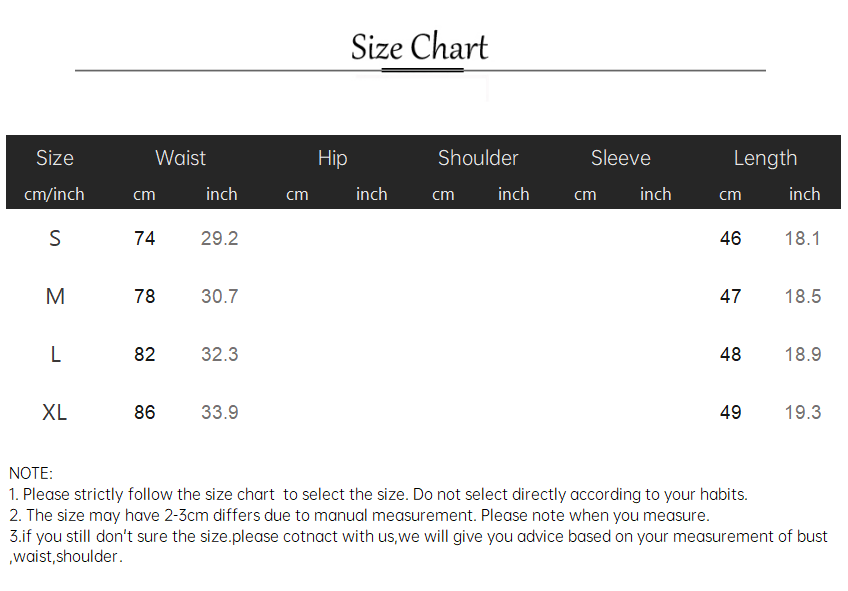Click the cm/inch unit label
Image resolution: width=848 pixels, height=591 pixels.
54,194
